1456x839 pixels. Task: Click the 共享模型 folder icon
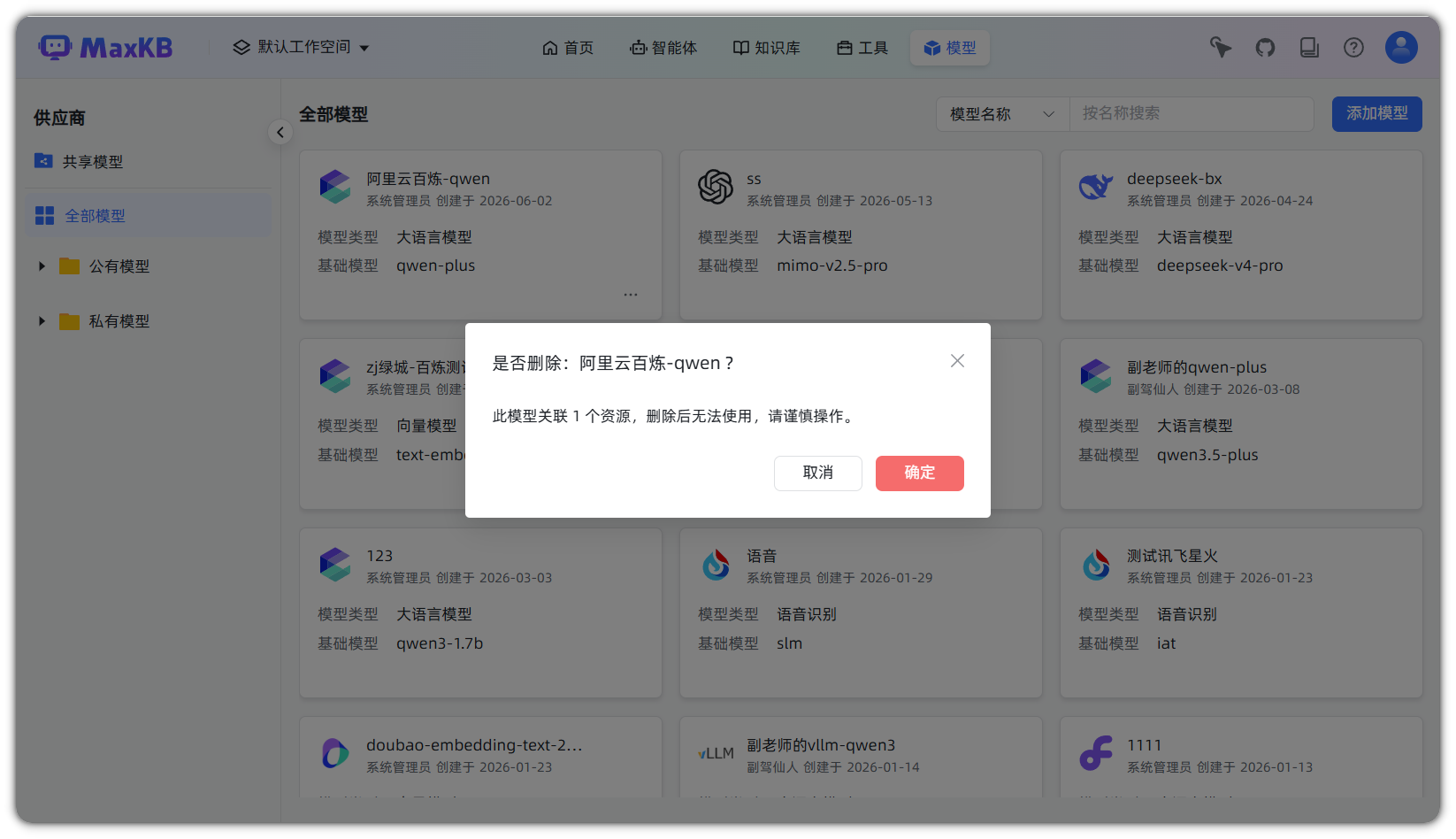coord(43,161)
